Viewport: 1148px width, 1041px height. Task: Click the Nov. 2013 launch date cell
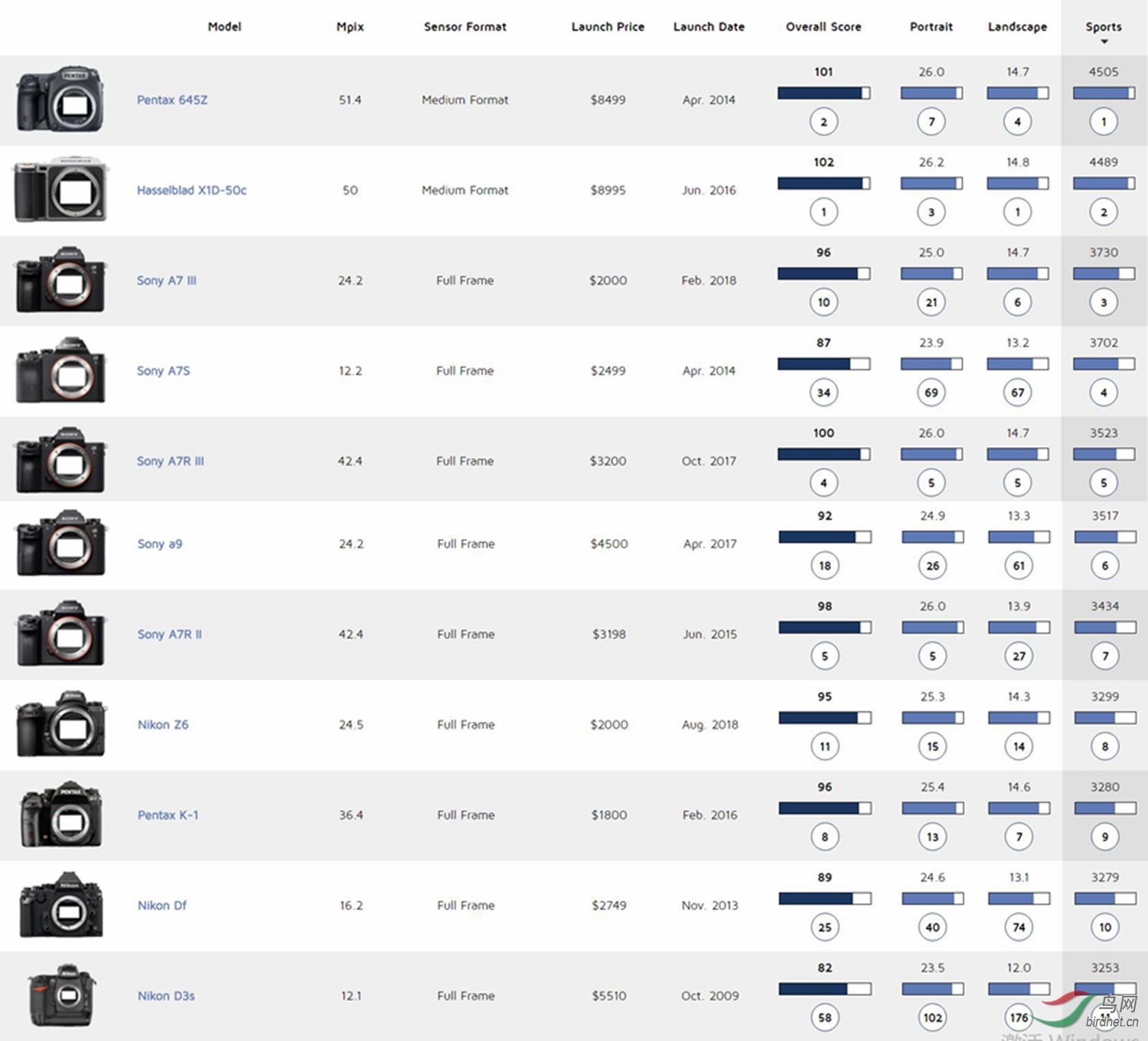[710, 905]
